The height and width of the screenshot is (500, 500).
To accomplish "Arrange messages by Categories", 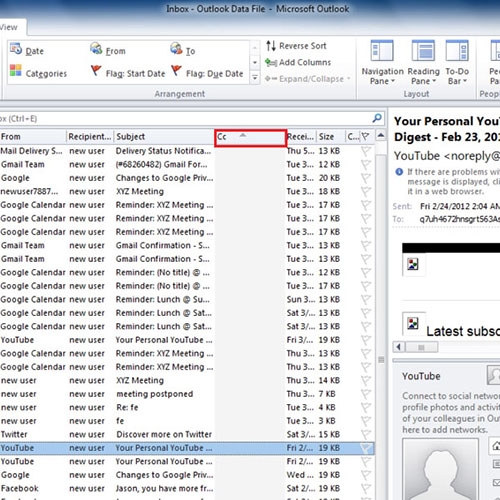I will 38,72.
